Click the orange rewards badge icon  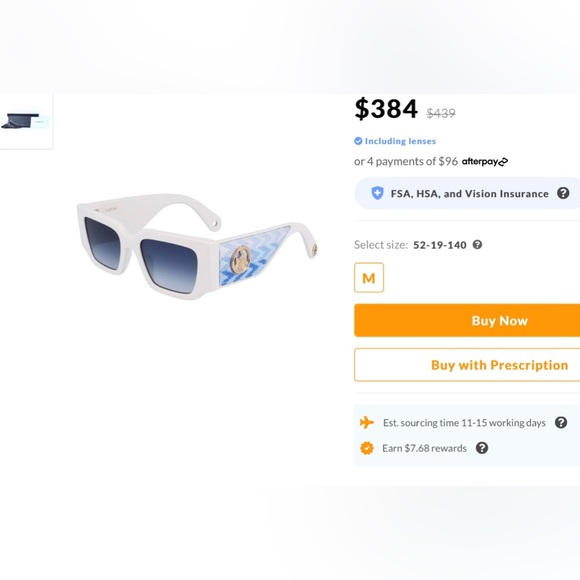pyautogui.click(x=367, y=448)
